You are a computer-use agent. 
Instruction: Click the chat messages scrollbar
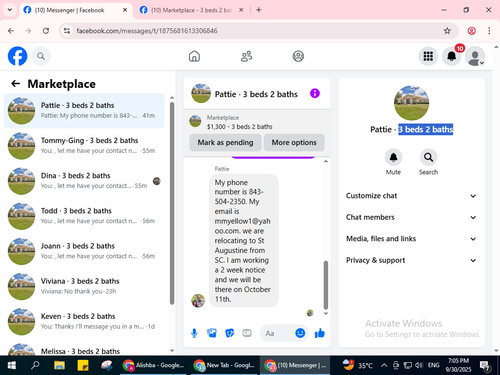click(326, 284)
